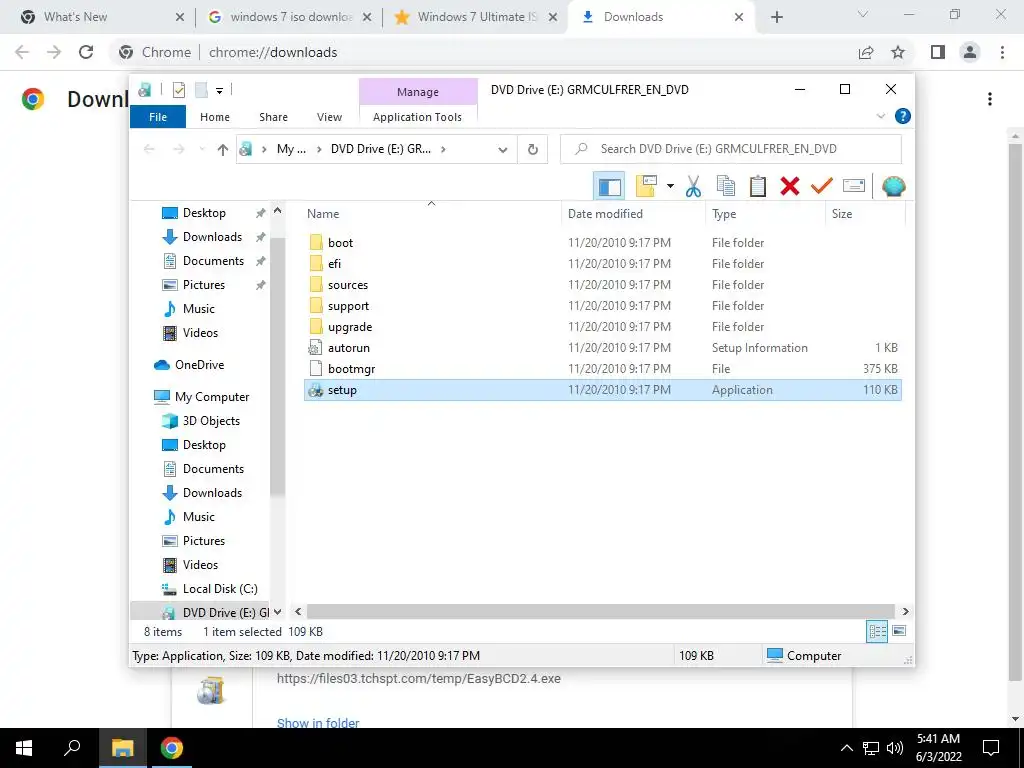Screen dimensions: 1024x768
Task: Click horizontal scrollbar right arrow
Action: (x=905, y=612)
